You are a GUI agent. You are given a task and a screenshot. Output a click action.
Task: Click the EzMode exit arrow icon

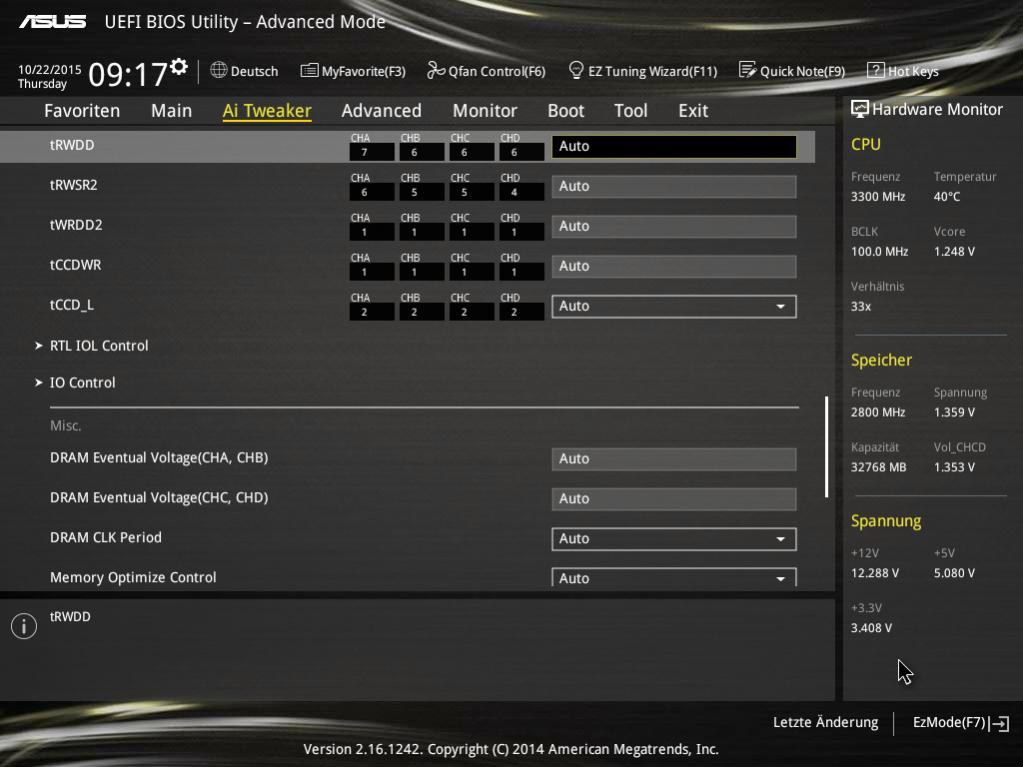[999, 723]
